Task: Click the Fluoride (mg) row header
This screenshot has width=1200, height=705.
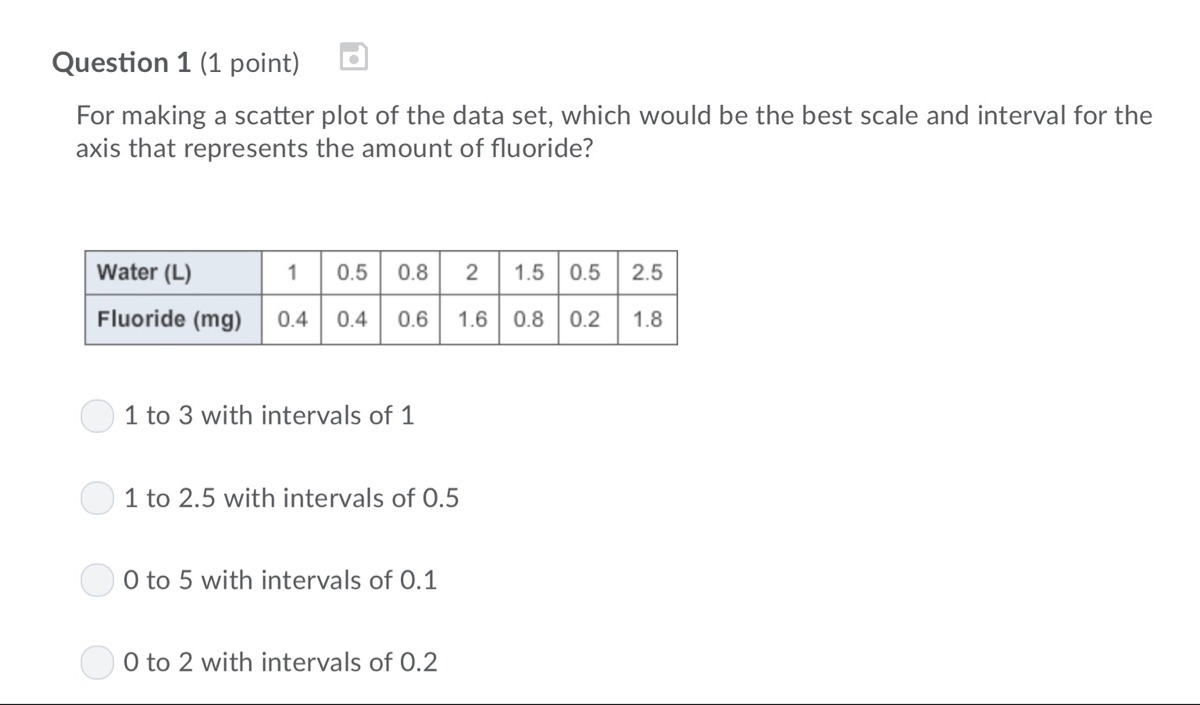Action: coord(174,320)
